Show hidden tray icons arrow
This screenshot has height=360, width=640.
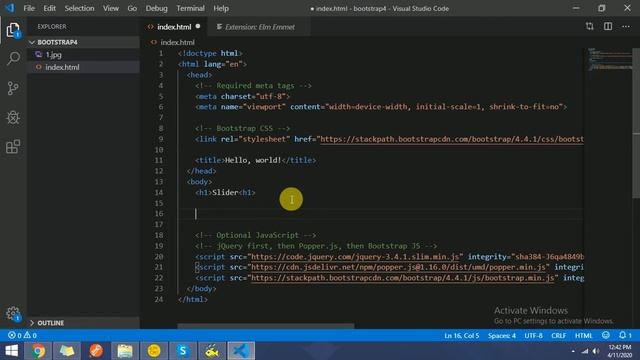click(573, 351)
